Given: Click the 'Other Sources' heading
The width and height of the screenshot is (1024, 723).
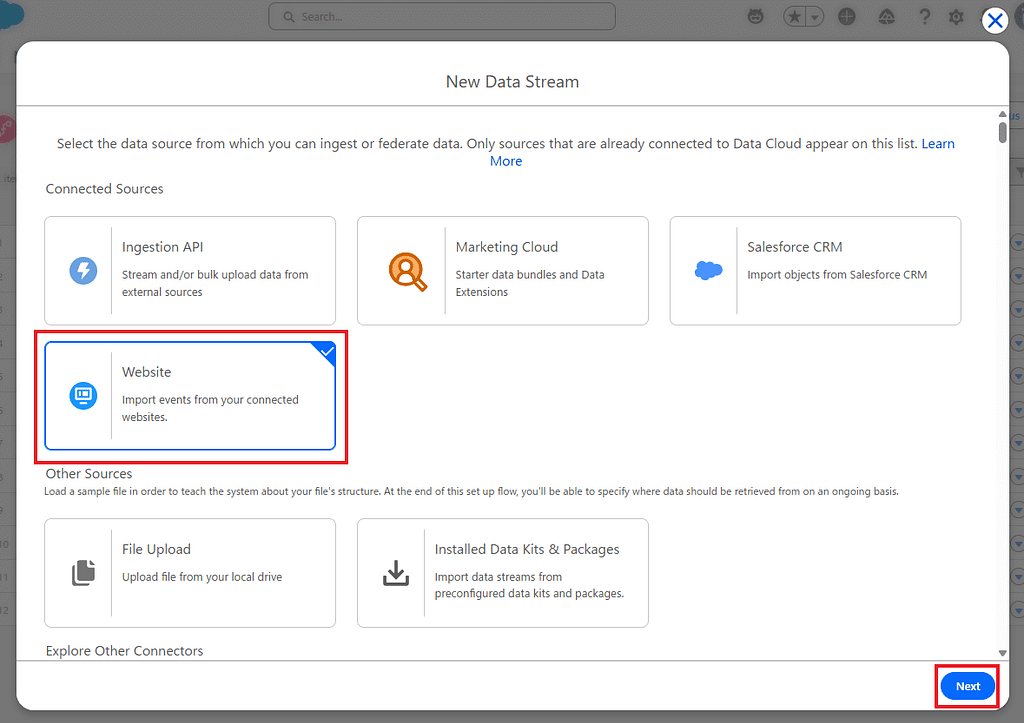Looking at the screenshot, I should pos(89,474).
